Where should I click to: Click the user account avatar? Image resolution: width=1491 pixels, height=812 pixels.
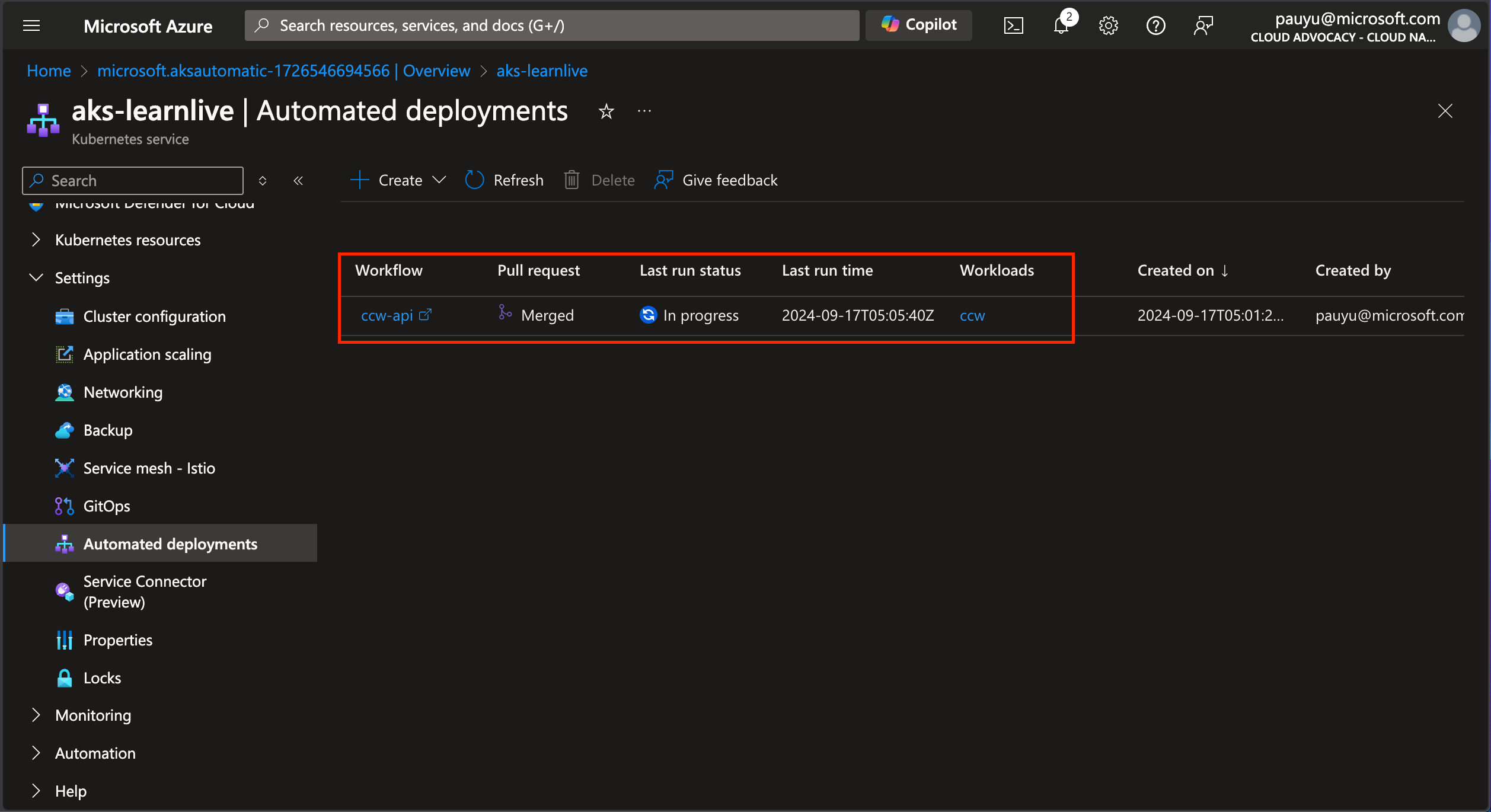click(1463, 25)
